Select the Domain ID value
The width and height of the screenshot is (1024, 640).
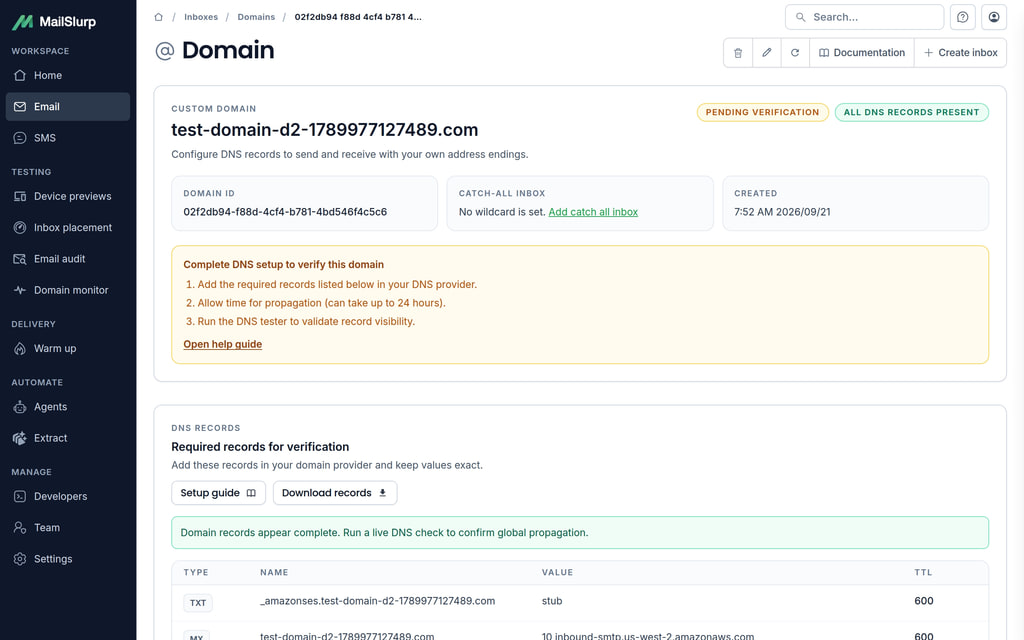(x=285, y=212)
